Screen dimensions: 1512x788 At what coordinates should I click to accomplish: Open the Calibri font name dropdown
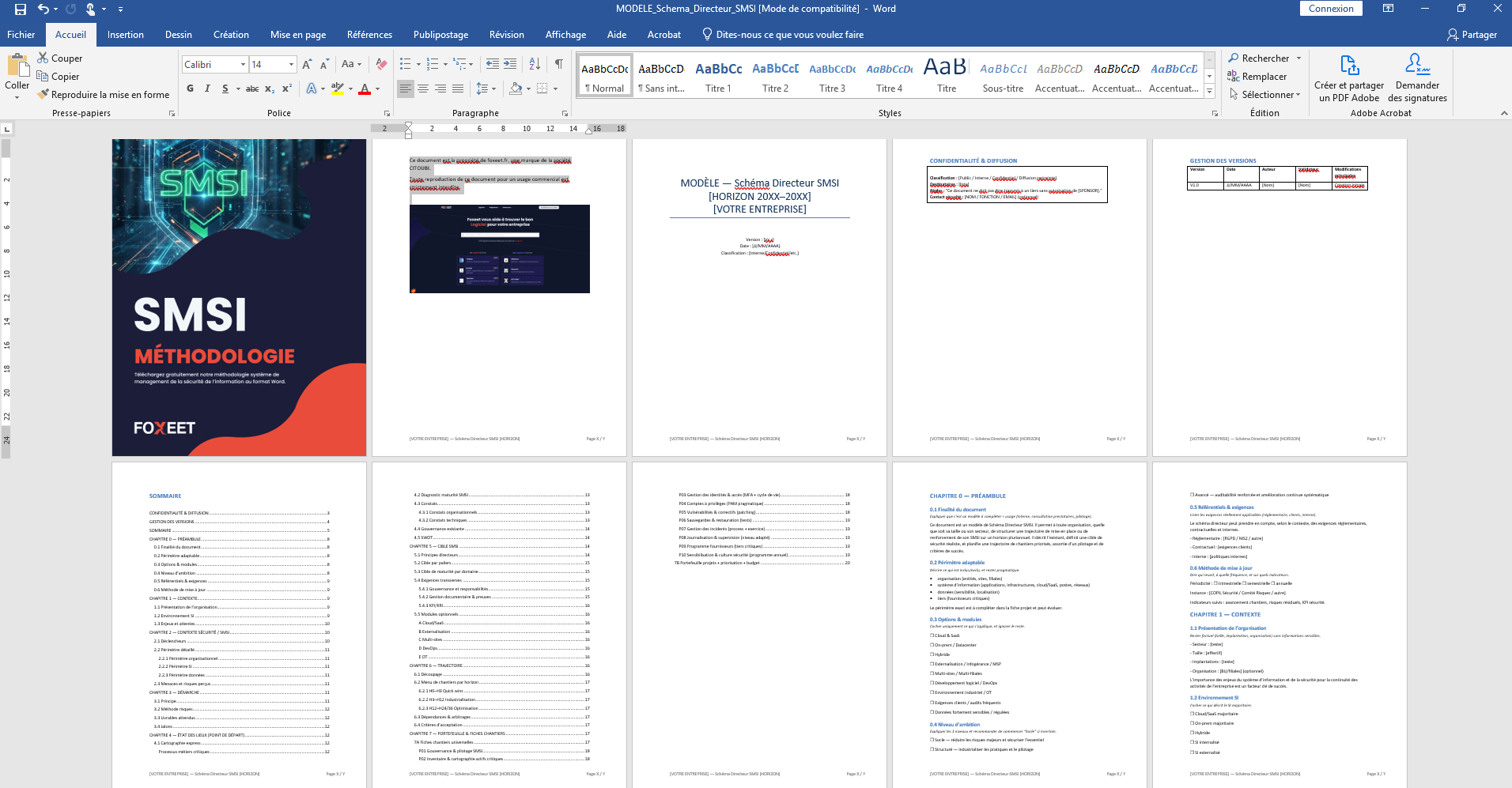click(x=243, y=65)
